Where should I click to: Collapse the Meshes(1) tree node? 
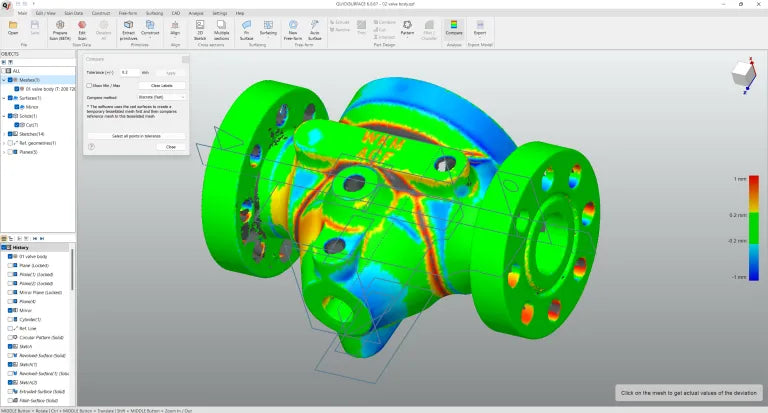pyautogui.click(x=4, y=80)
